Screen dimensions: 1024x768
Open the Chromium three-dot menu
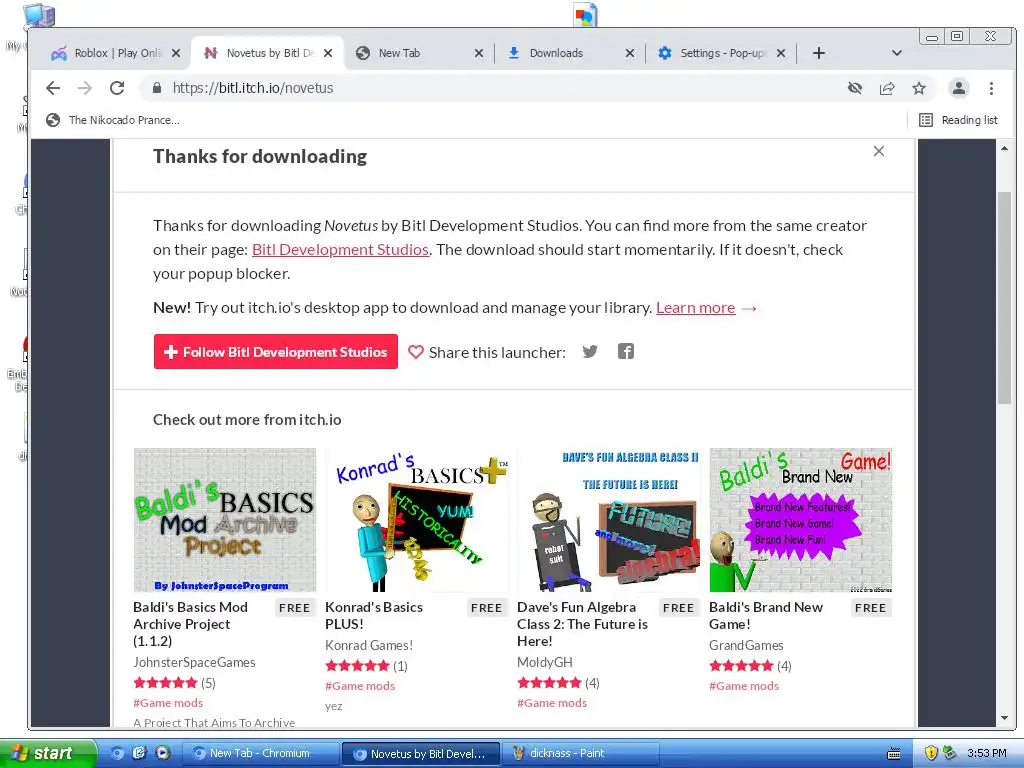click(x=991, y=88)
